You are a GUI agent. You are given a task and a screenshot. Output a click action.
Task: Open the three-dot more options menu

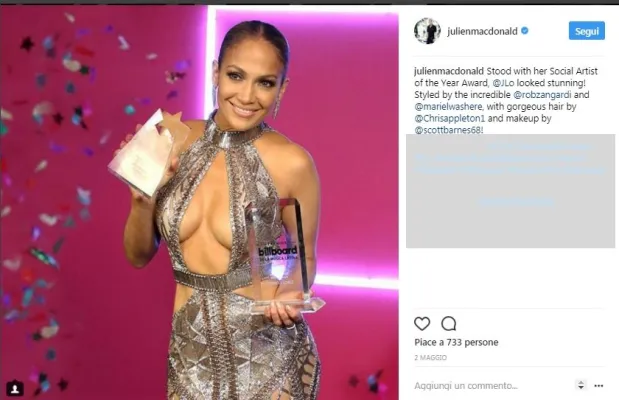598,386
